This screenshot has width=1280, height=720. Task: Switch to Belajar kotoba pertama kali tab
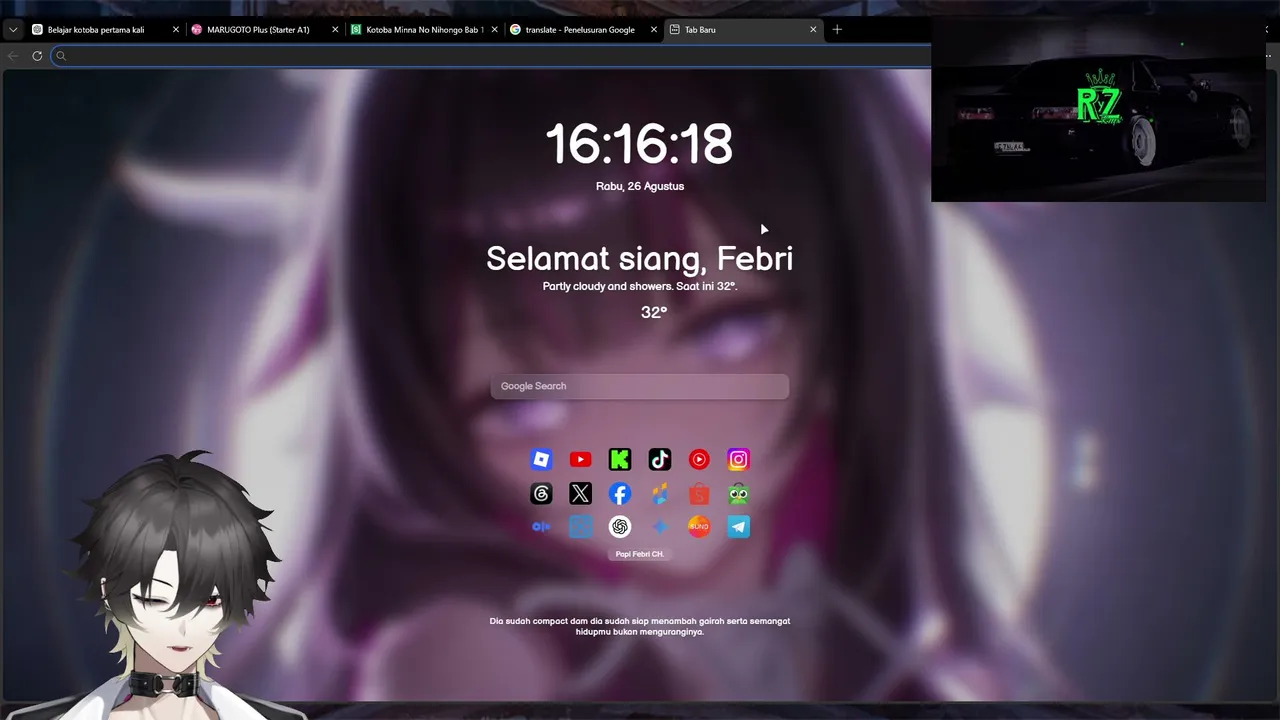(105, 30)
